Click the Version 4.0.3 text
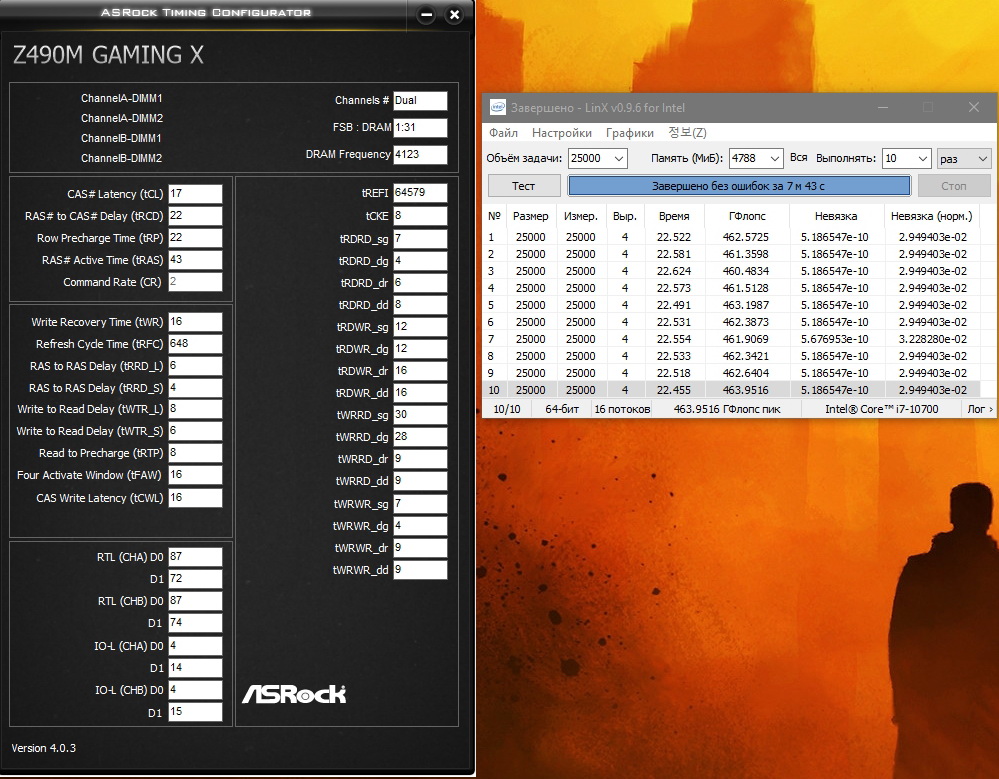 pyautogui.click(x=43, y=748)
